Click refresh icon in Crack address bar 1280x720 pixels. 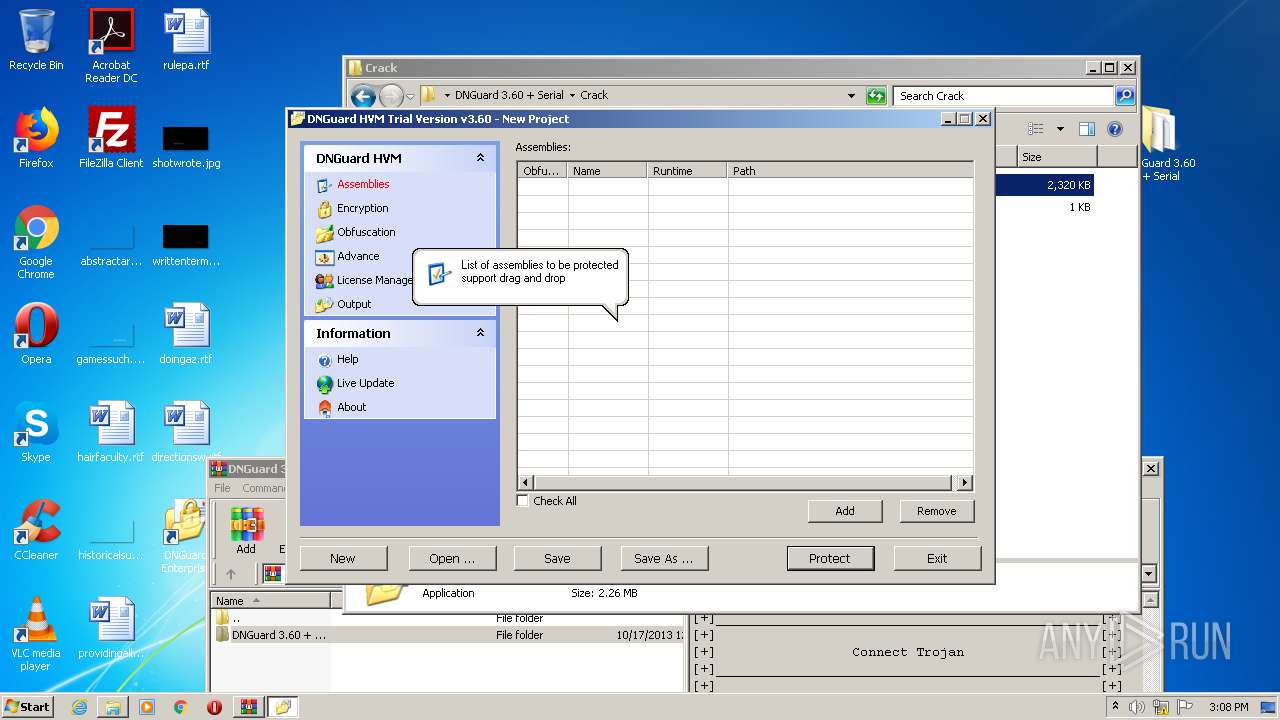(876, 96)
